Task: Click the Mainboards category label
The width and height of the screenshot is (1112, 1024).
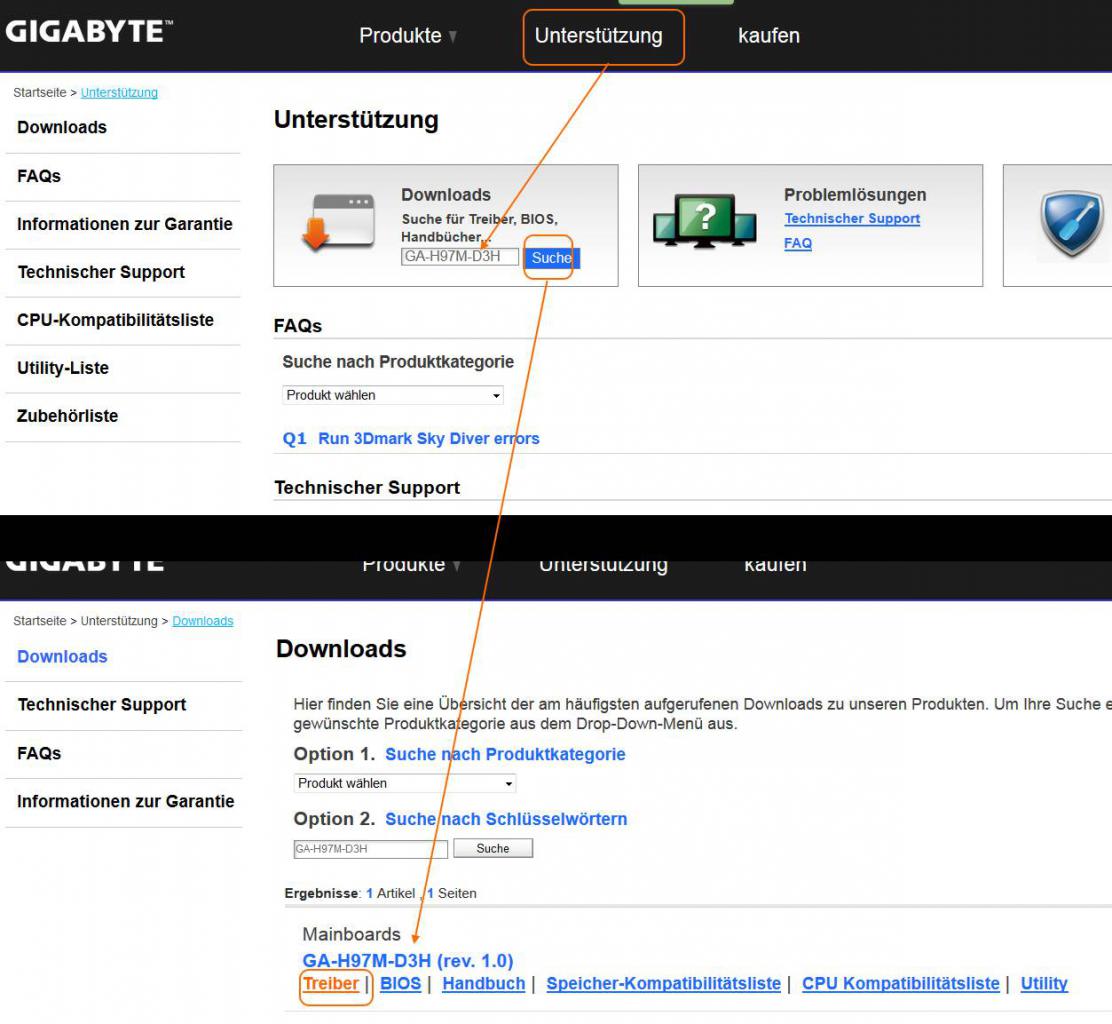Action: (x=352, y=934)
